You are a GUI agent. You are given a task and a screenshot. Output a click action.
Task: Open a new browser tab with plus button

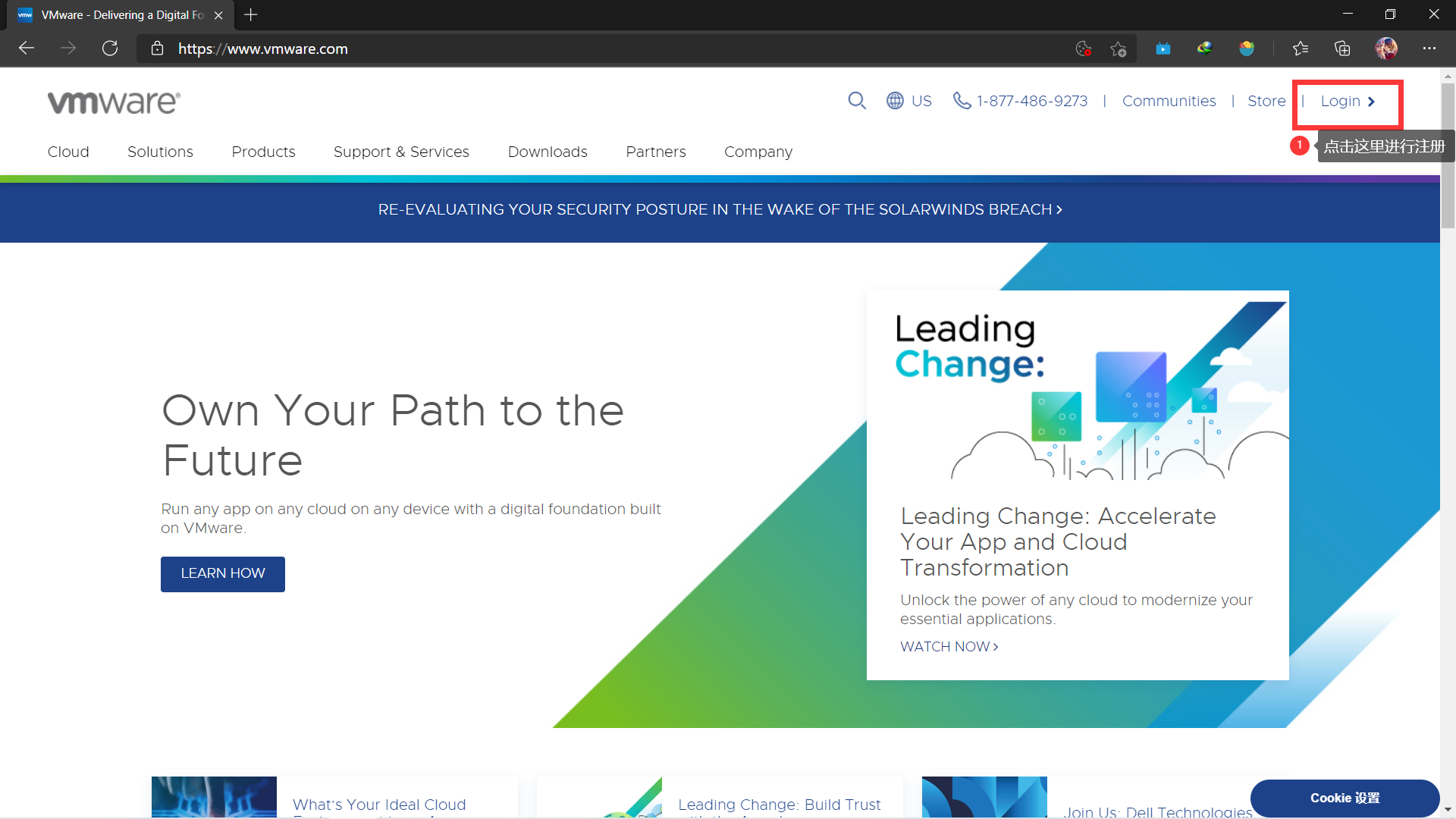tap(251, 14)
